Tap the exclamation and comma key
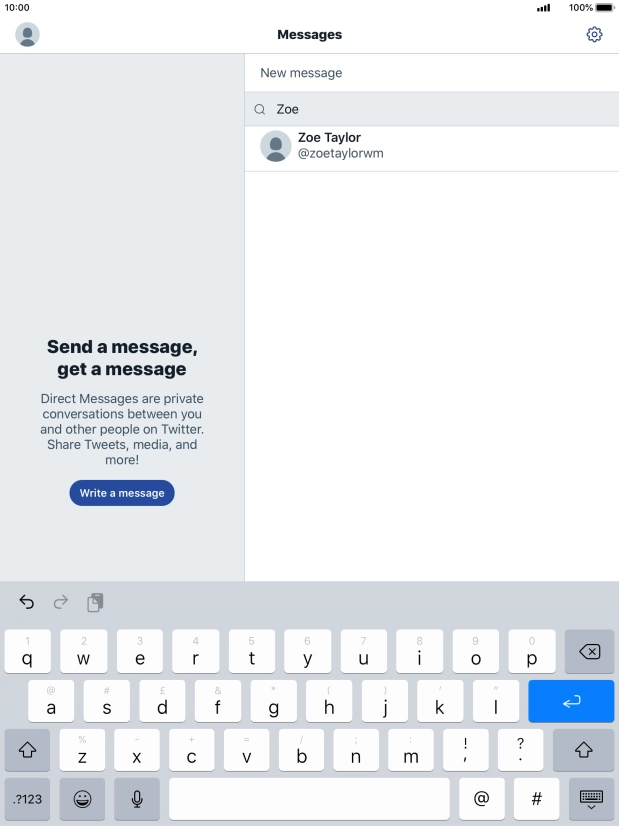 [466, 750]
